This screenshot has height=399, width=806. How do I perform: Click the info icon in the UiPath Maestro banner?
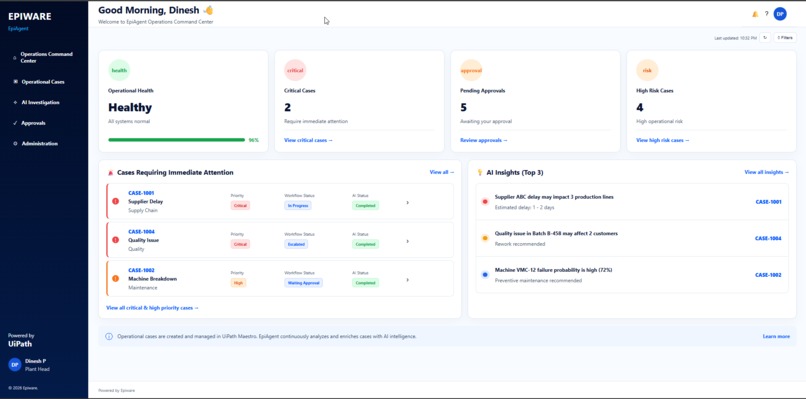coord(109,336)
